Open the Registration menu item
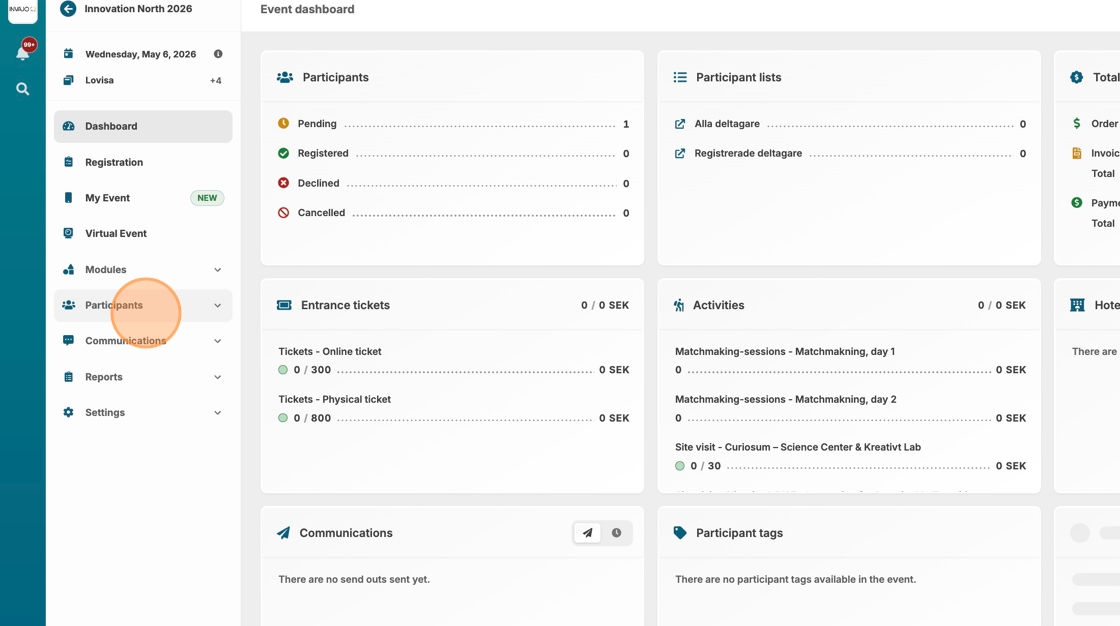The image size is (1120, 626). point(114,162)
